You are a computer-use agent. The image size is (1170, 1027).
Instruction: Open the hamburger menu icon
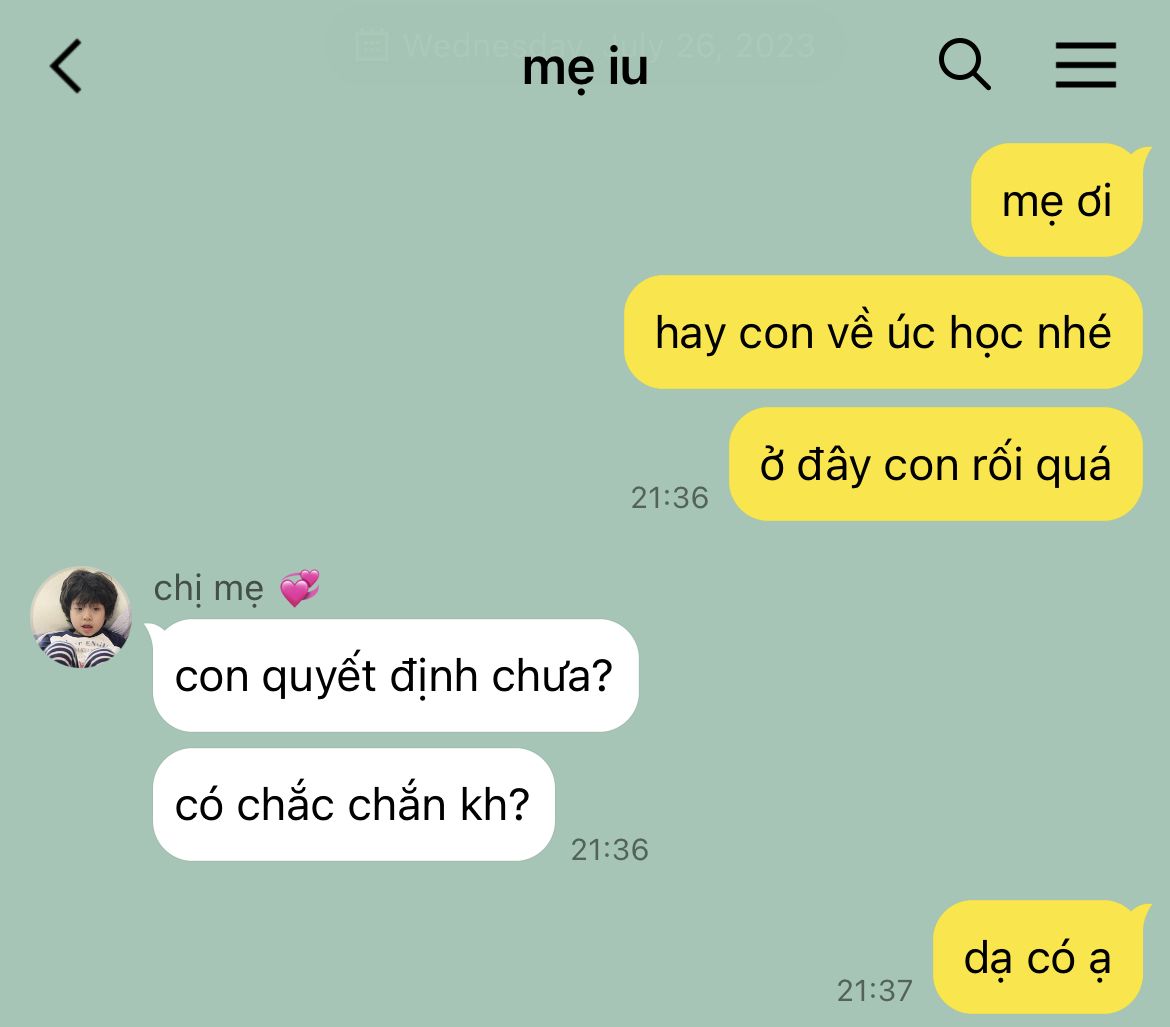click(x=1085, y=65)
